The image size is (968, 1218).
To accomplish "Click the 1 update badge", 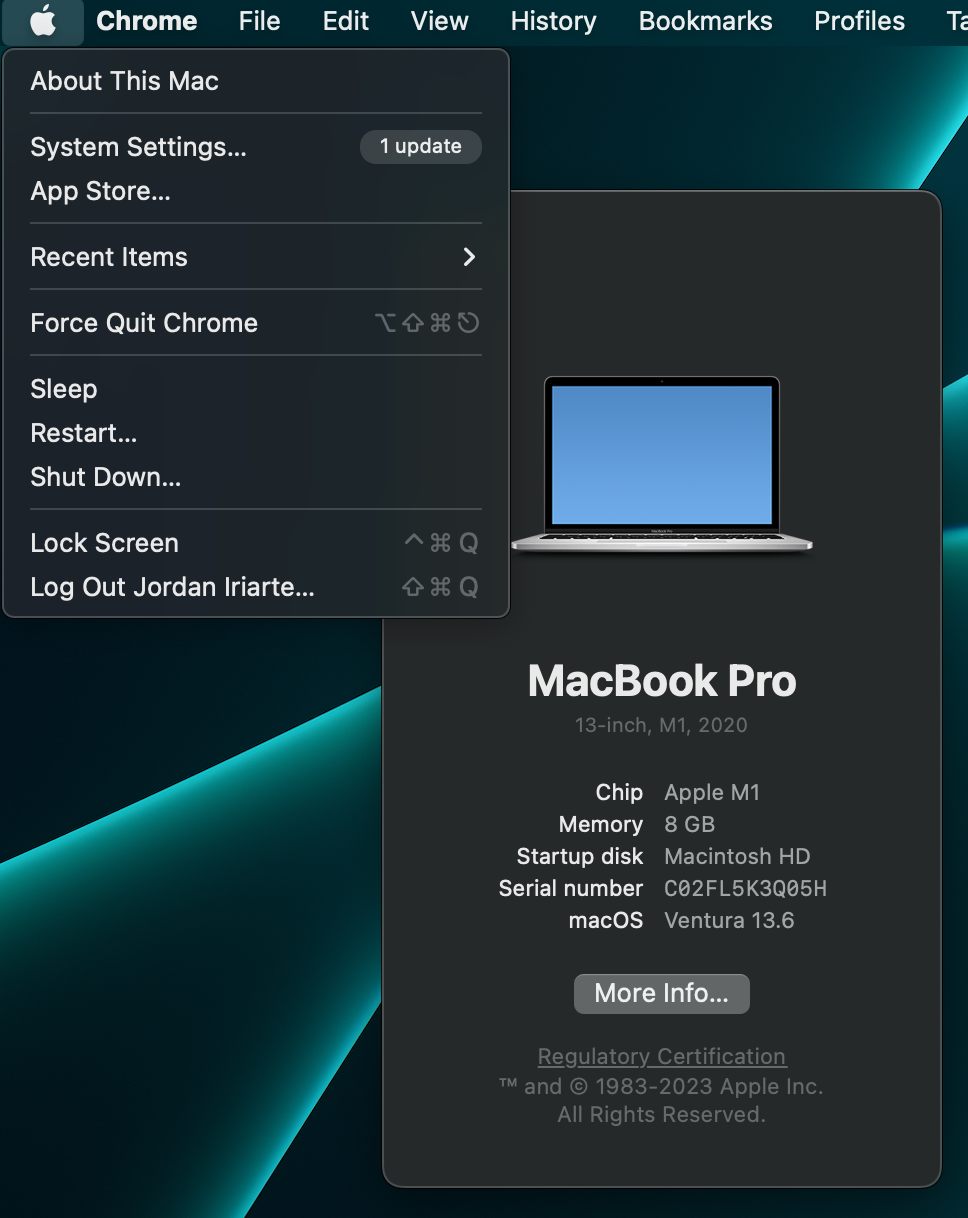I will point(420,147).
